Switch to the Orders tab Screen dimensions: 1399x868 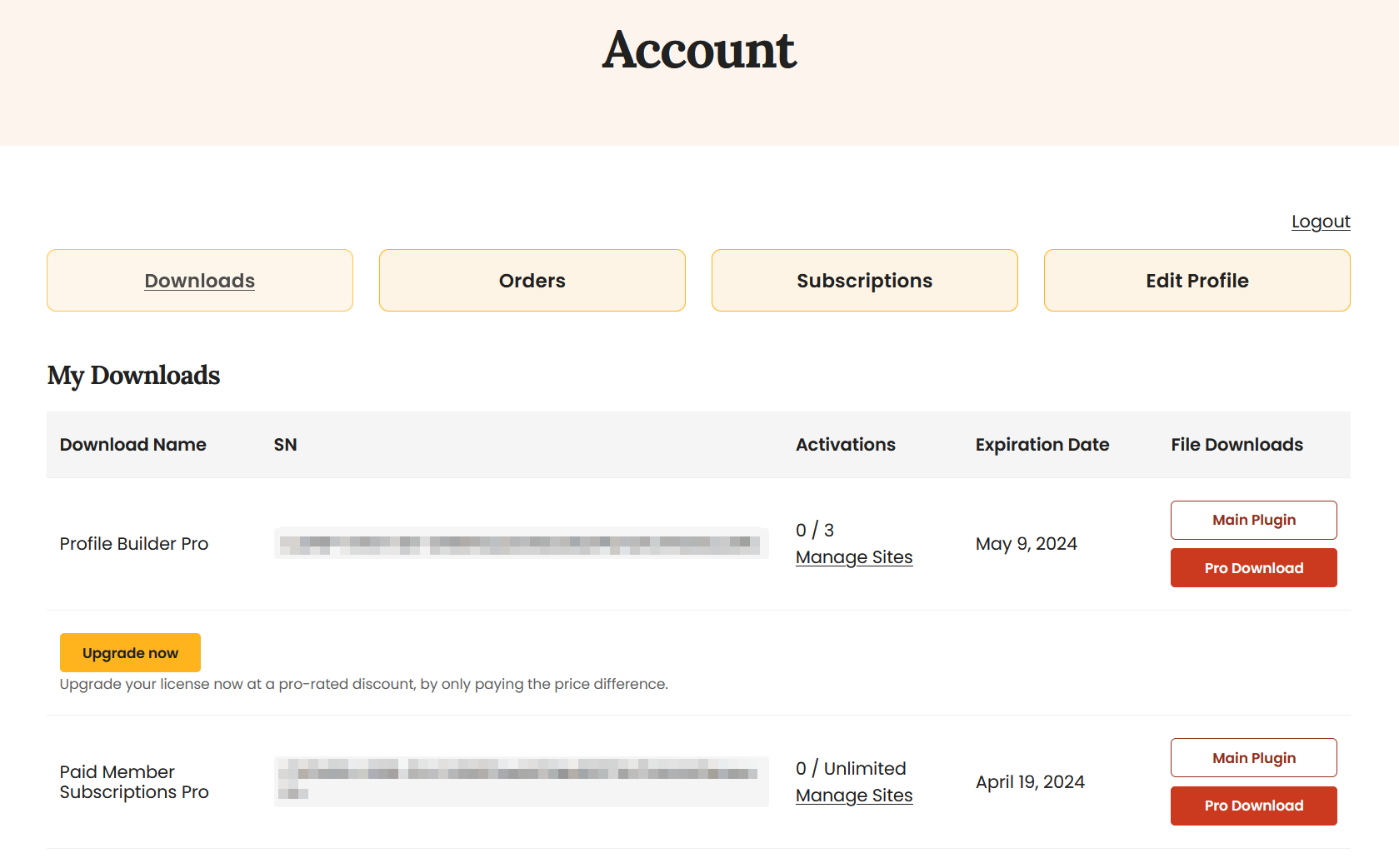(532, 281)
